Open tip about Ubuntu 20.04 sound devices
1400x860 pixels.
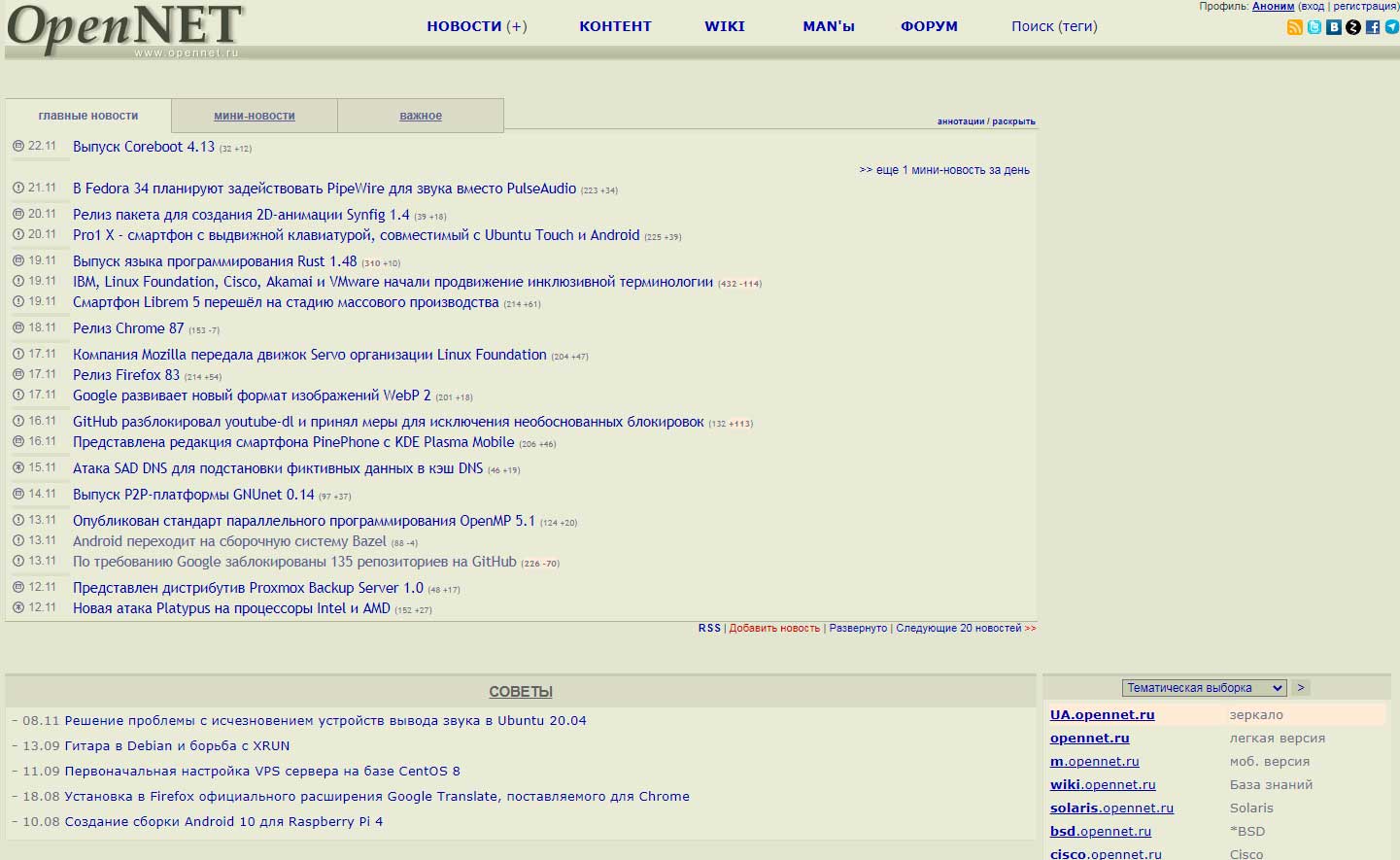[x=325, y=721]
